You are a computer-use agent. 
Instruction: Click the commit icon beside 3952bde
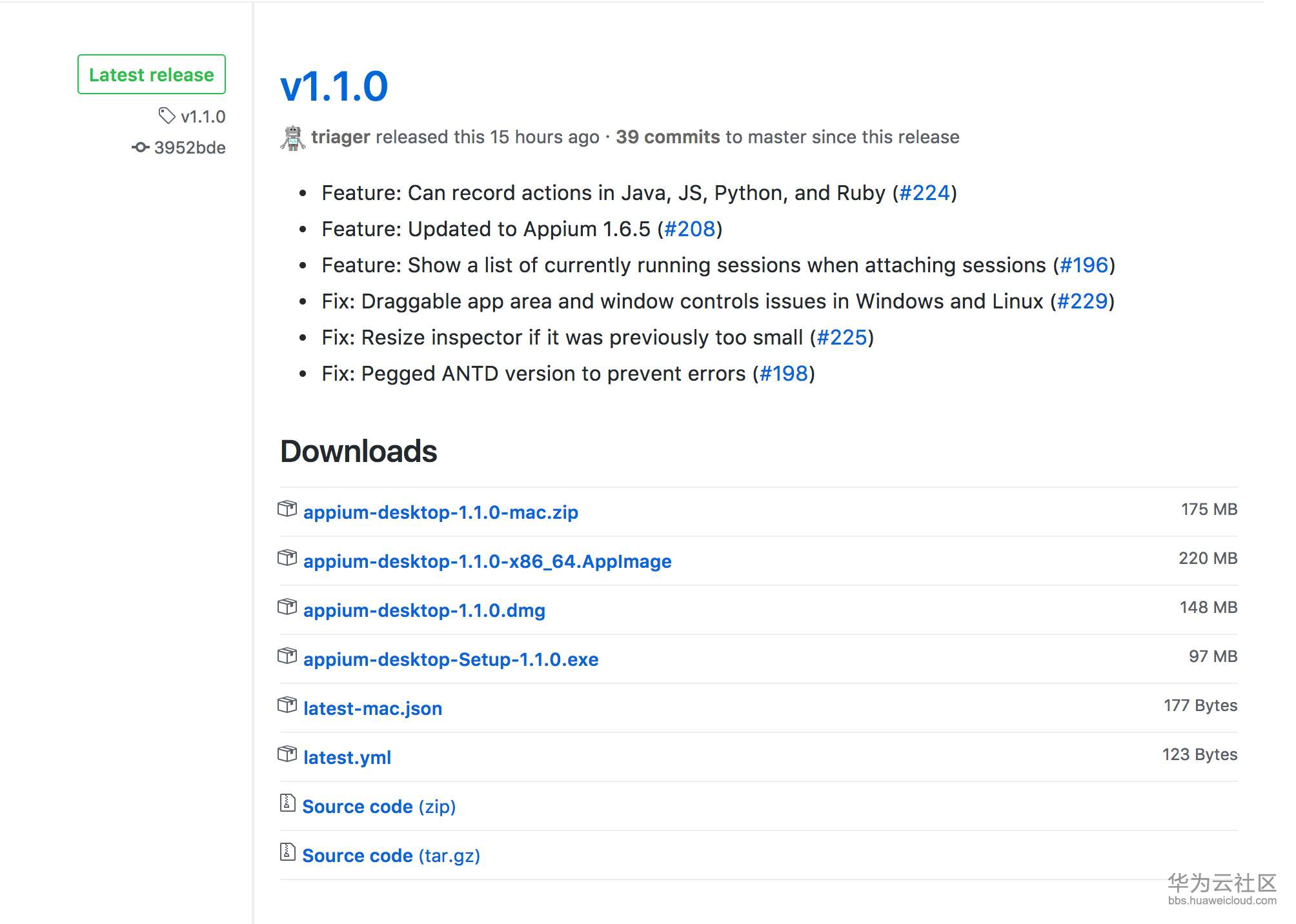pos(140,148)
